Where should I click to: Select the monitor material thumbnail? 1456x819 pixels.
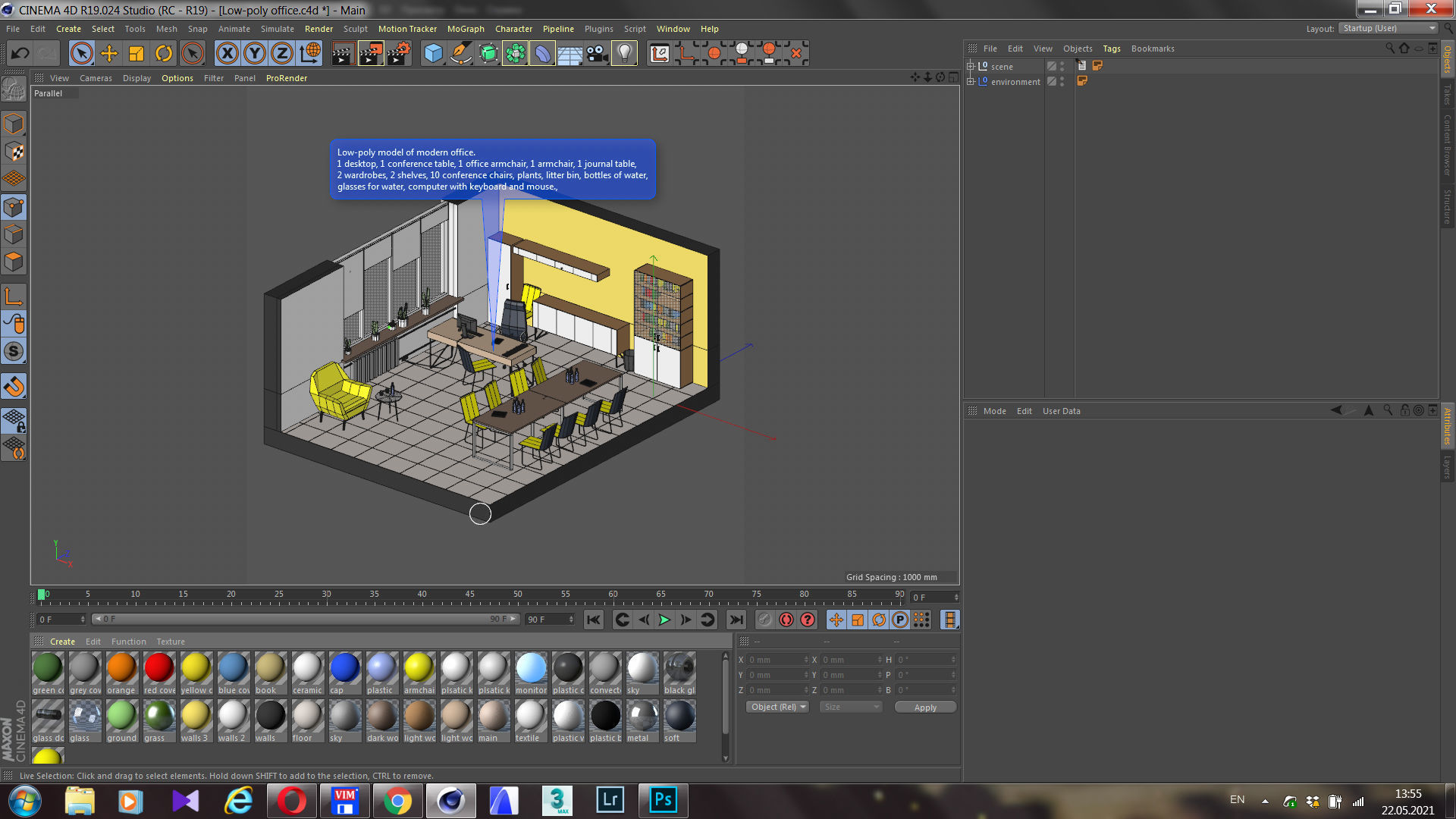531,673
